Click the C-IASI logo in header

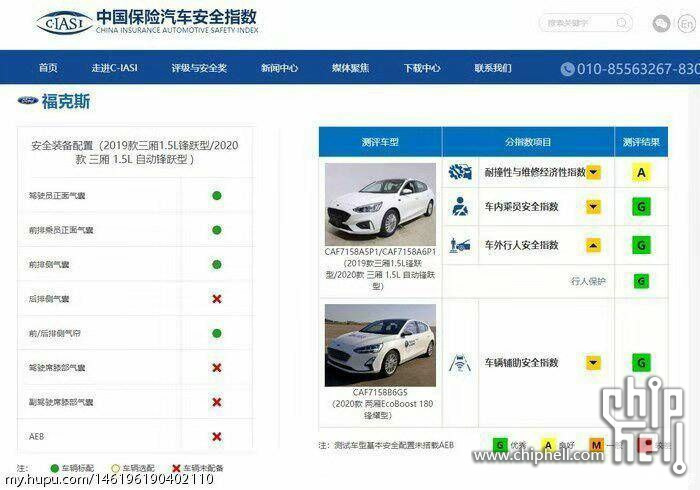tap(64, 23)
